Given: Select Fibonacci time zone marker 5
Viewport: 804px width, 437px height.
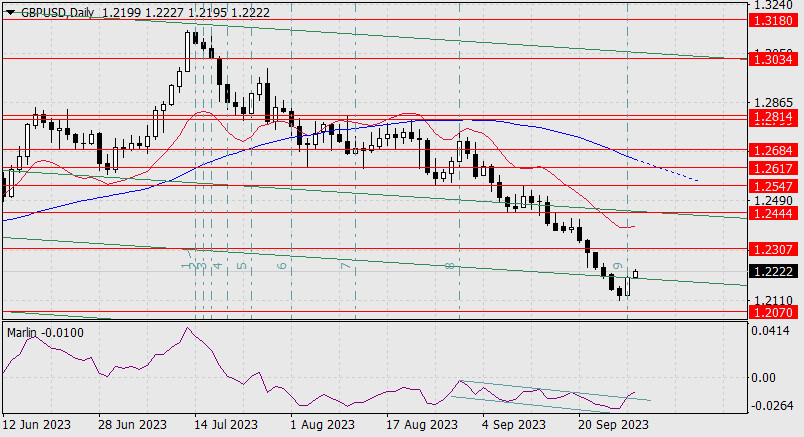Looking at the screenshot, I should coord(243,266).
